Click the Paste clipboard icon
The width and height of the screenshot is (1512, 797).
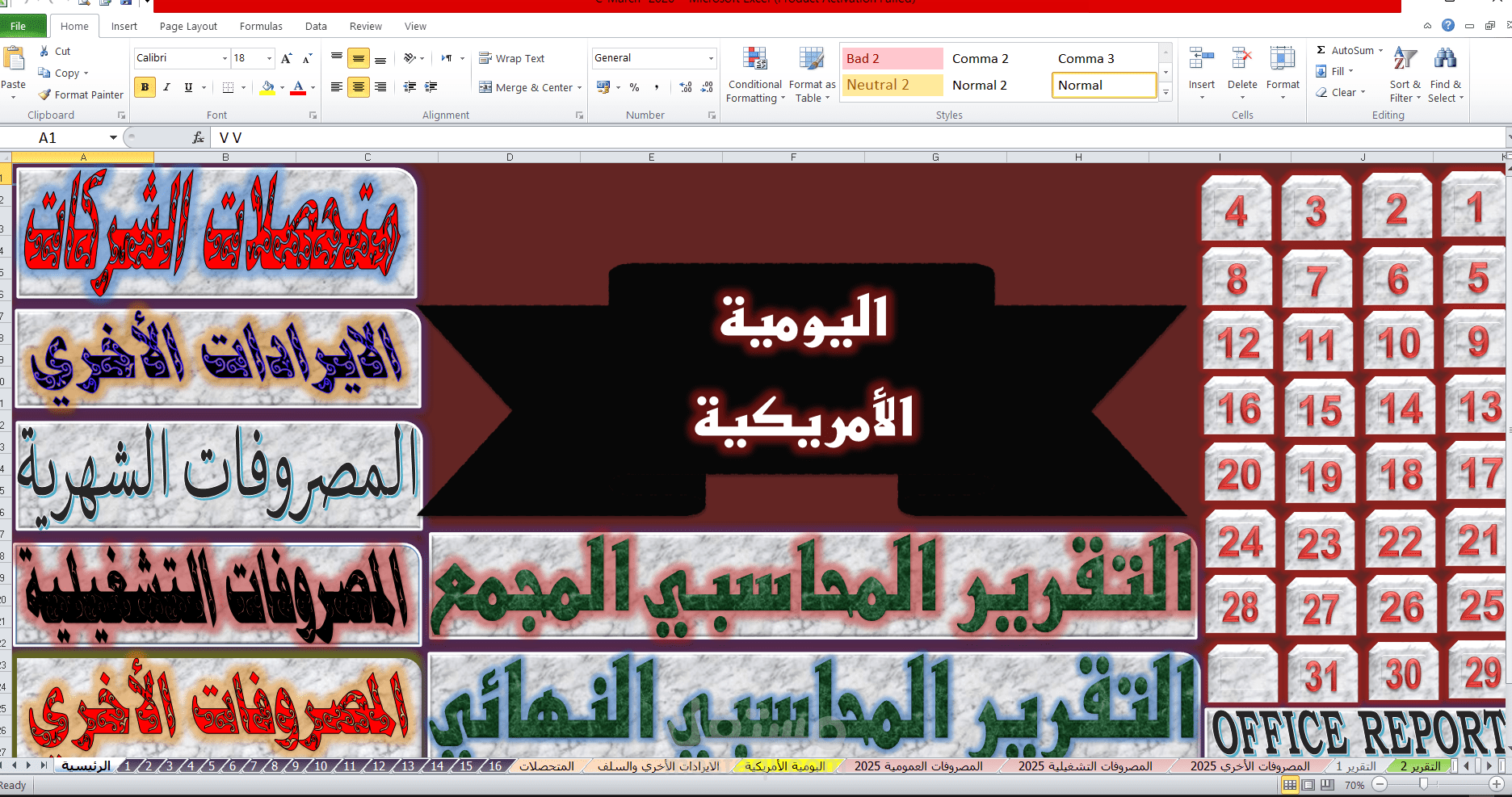(x=13, y=59)
